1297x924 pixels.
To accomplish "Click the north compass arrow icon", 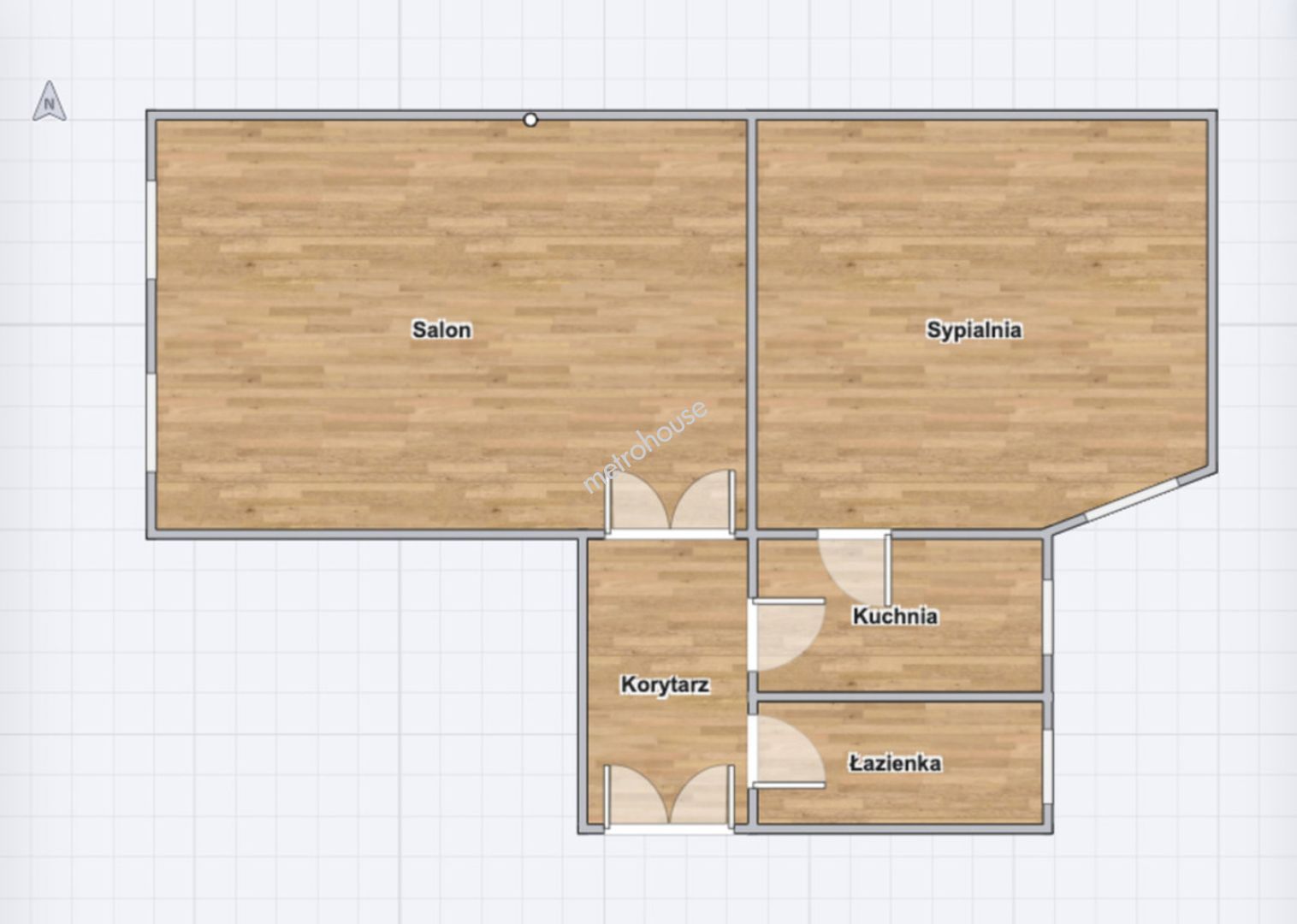I will [50, 102].
